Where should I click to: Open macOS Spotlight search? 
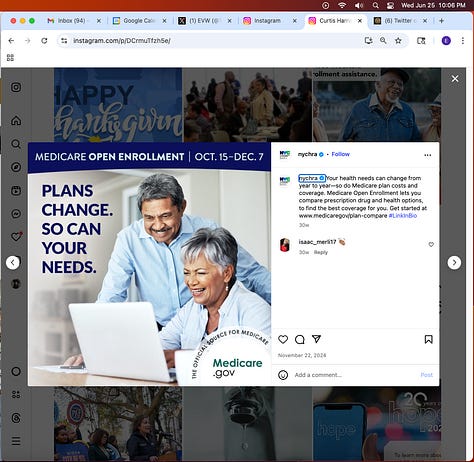pyautogui.click(x=376, y=5)
